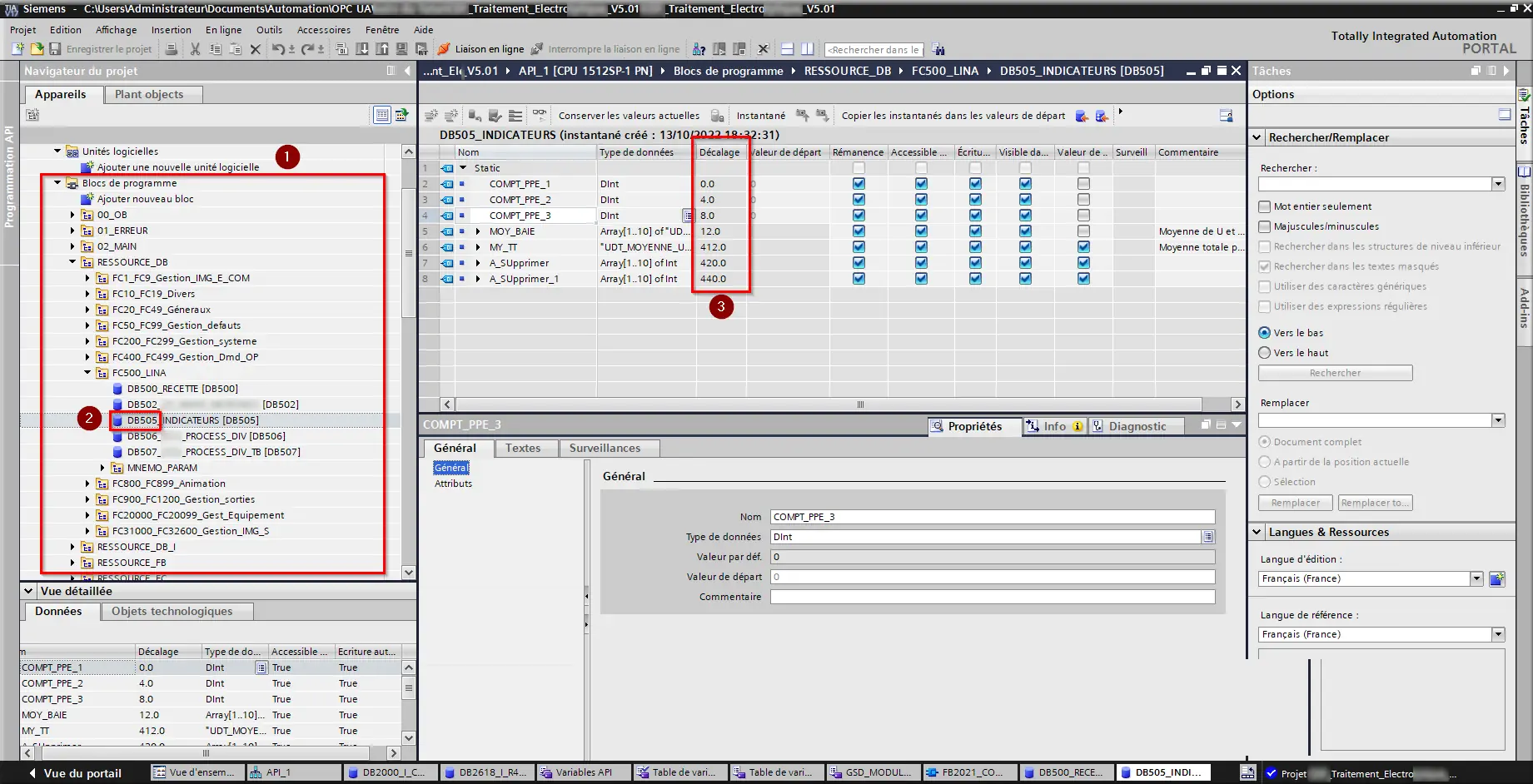Open the Rechercher field dropdown arrow
Screen dimensions: 1533x784
[x=1498, y=184]
